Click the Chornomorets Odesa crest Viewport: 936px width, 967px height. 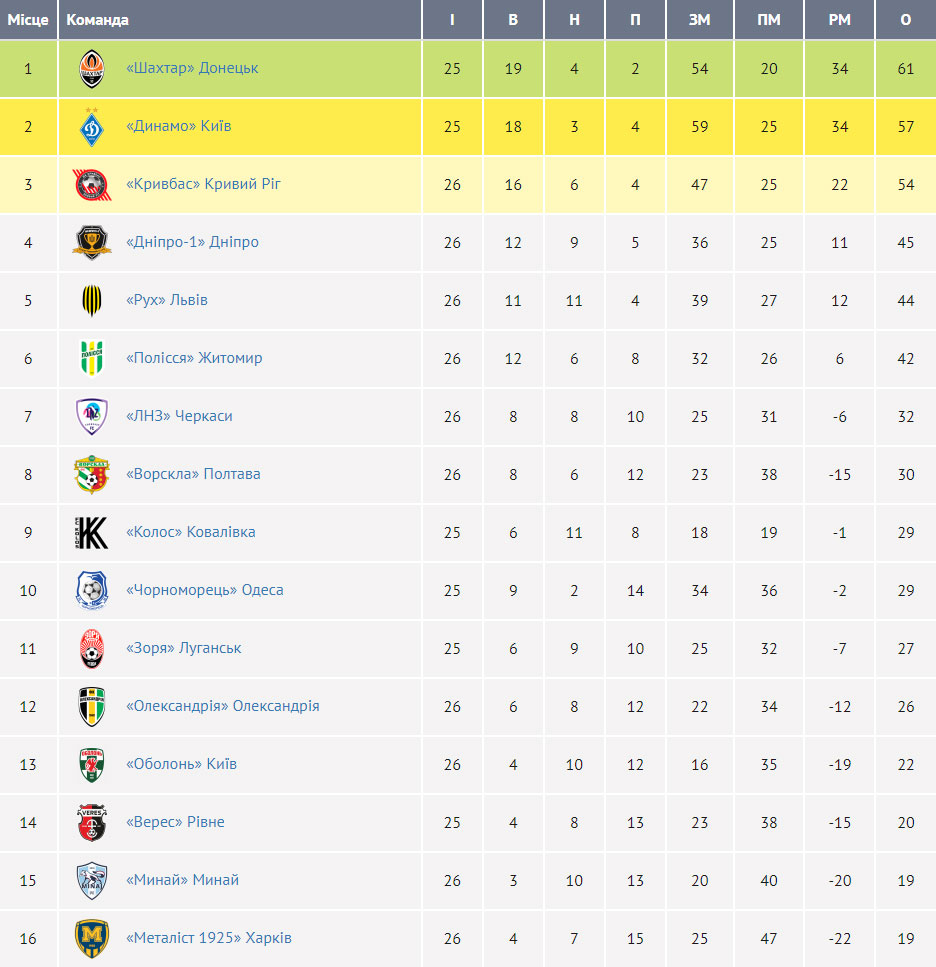(x=92, y=590)
